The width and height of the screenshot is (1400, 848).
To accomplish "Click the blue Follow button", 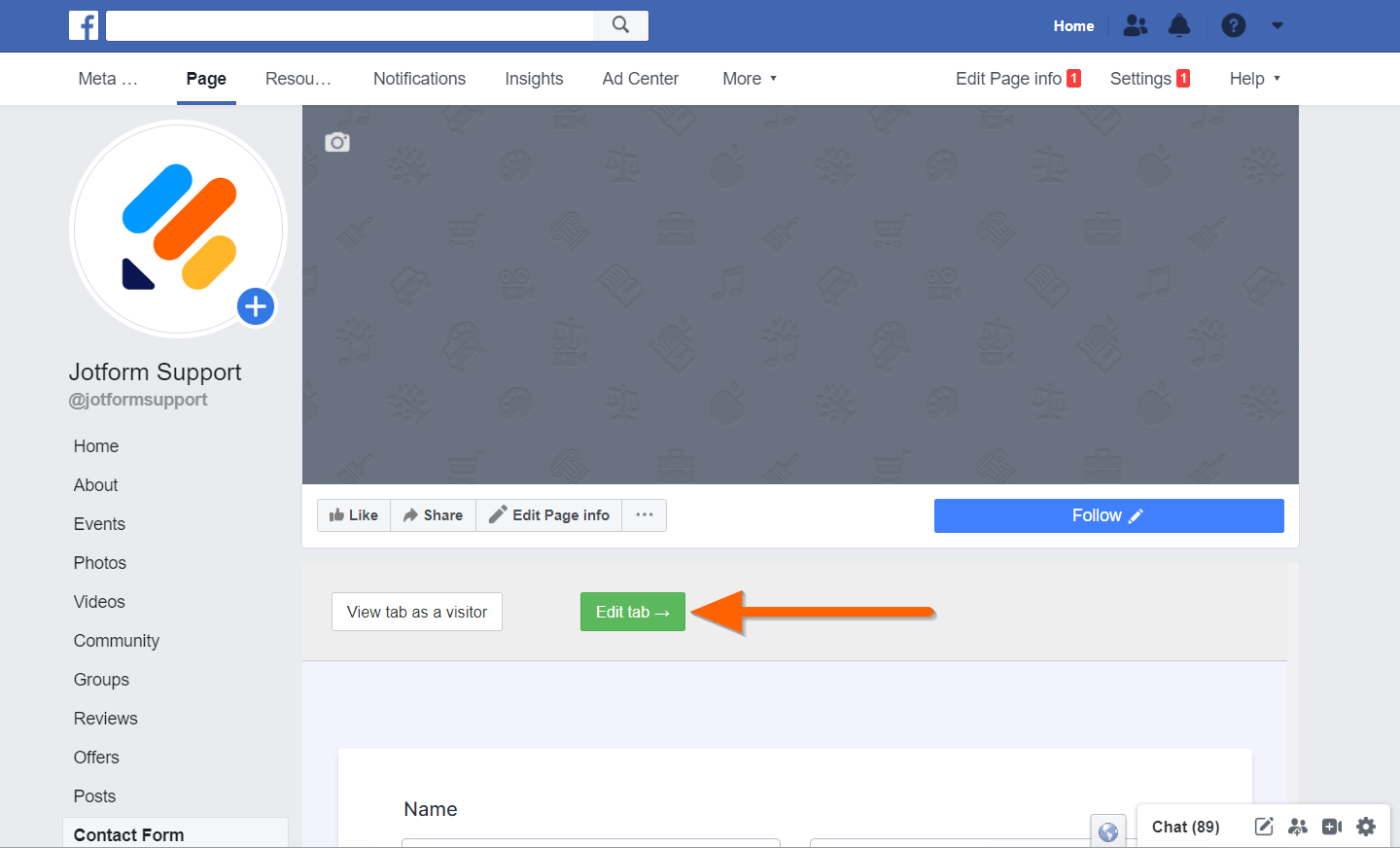I will point(1108,515).
